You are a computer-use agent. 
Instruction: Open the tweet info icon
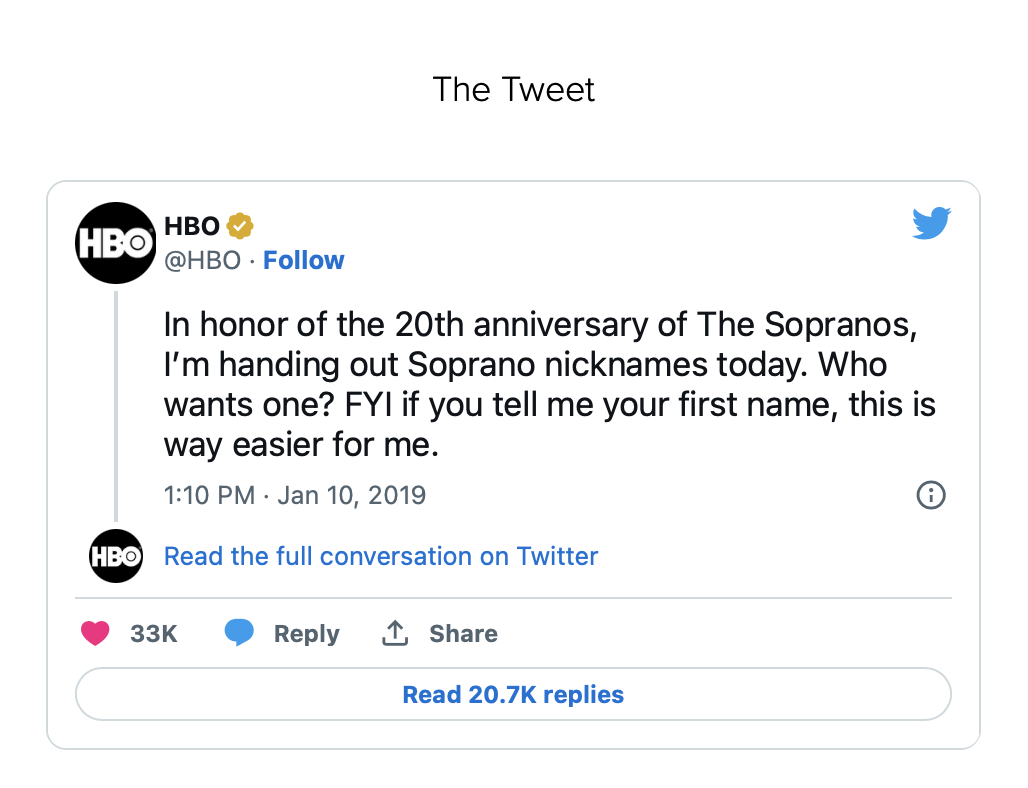tap(931, 495)
